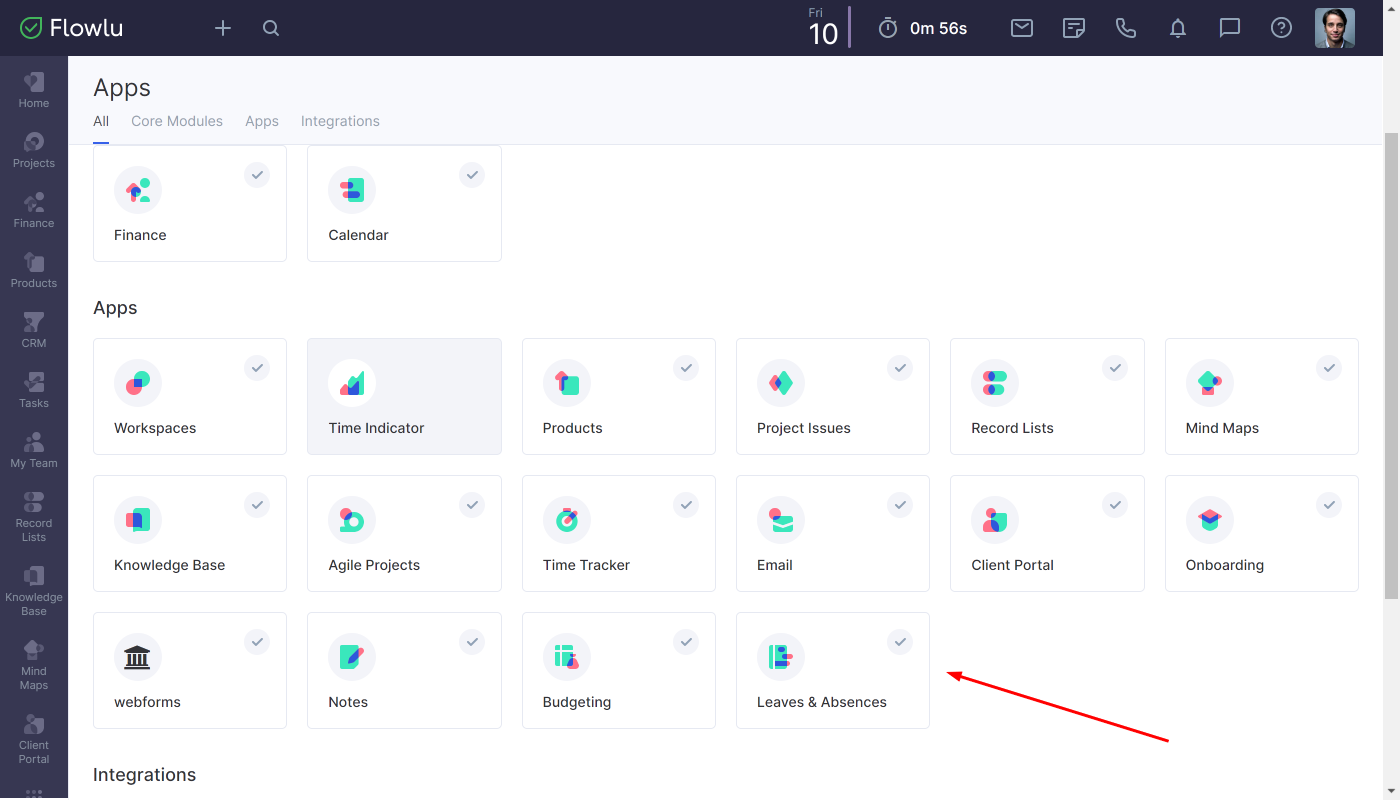Toggle the Time Tracker checkmark
Viewport: 1400px width, 800px height.
[x=686, y=505]
